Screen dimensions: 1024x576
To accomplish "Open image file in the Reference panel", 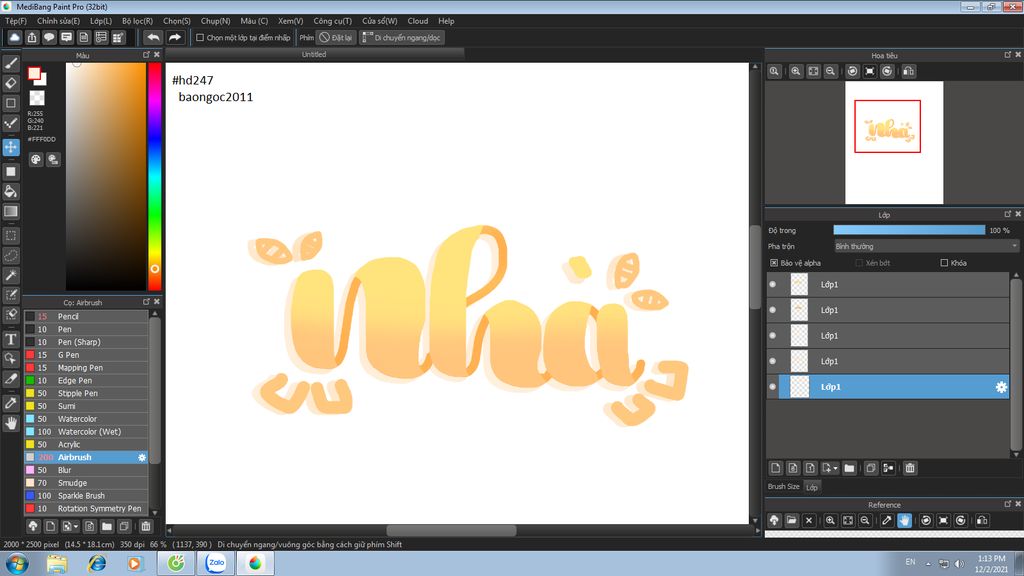I will tap(792, 520).
